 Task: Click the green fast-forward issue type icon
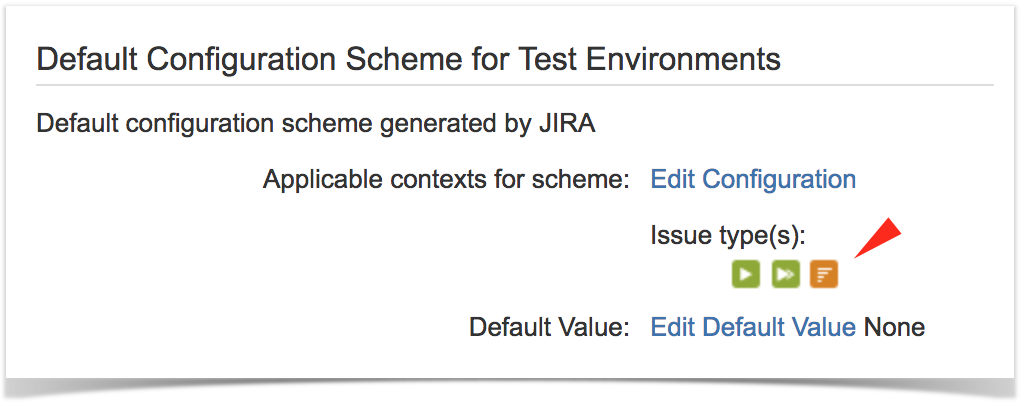click(x=785, y=274)
